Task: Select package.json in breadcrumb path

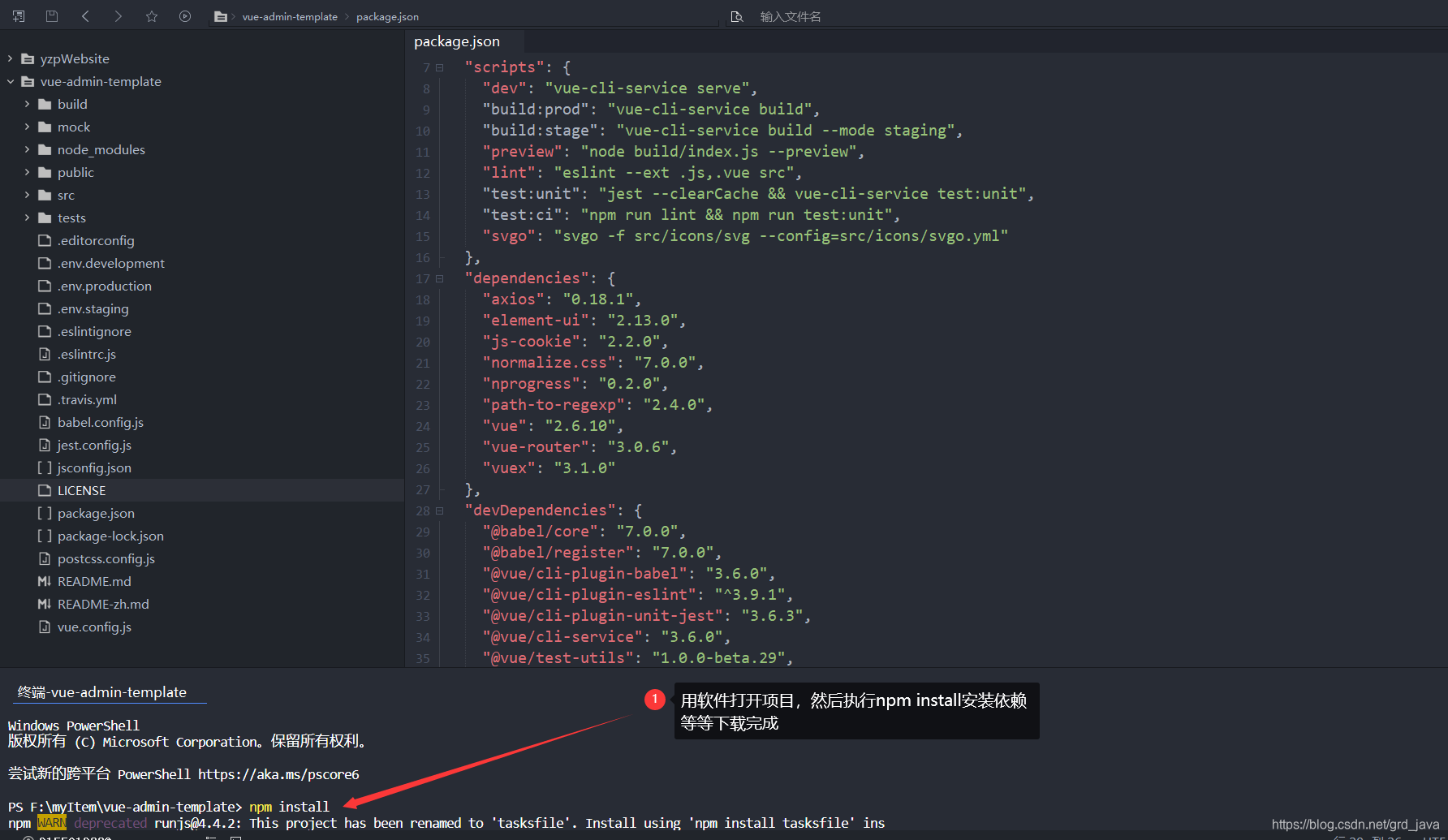Action: point(387,16)
